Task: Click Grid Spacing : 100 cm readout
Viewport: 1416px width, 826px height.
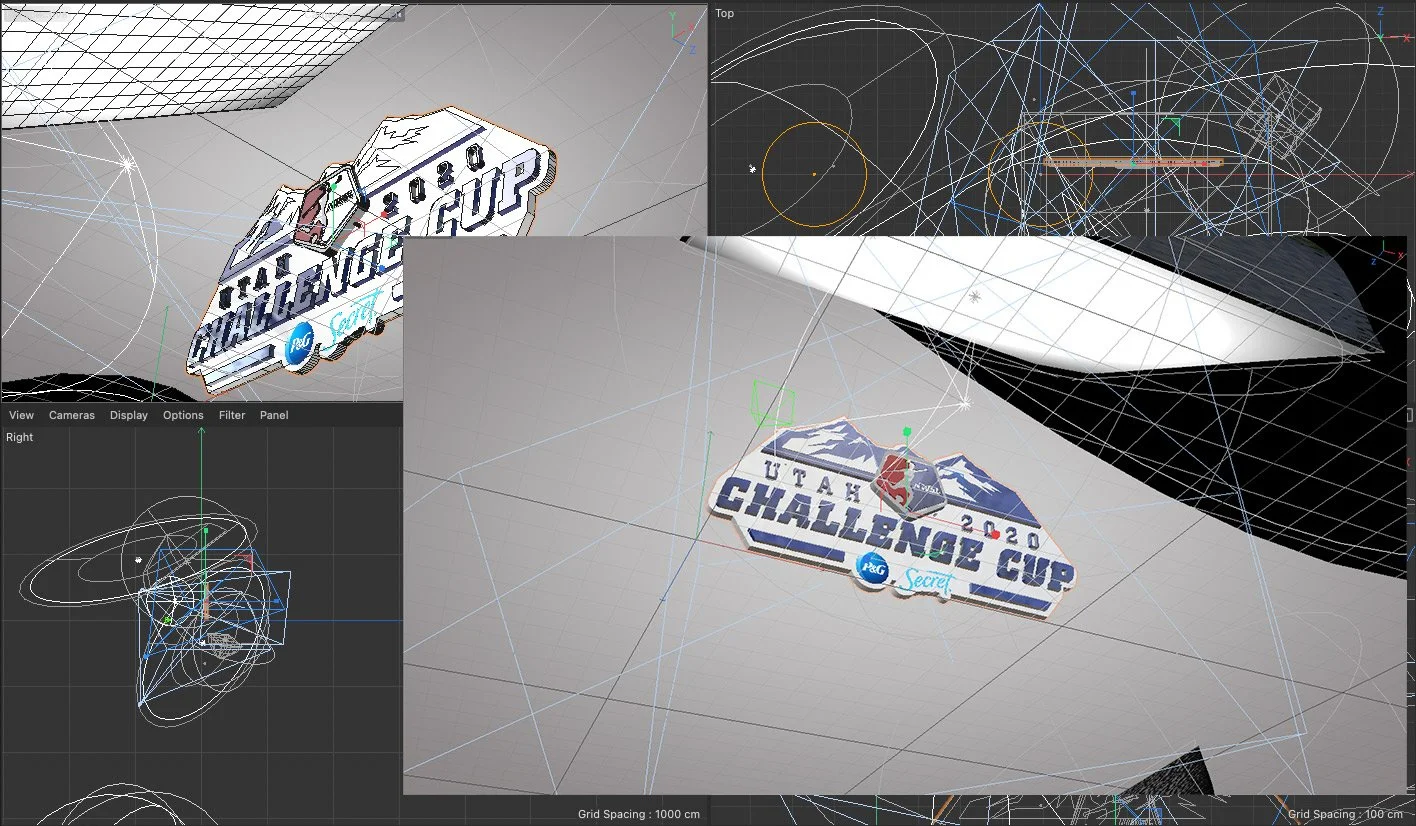Action: coord(1347,814)
